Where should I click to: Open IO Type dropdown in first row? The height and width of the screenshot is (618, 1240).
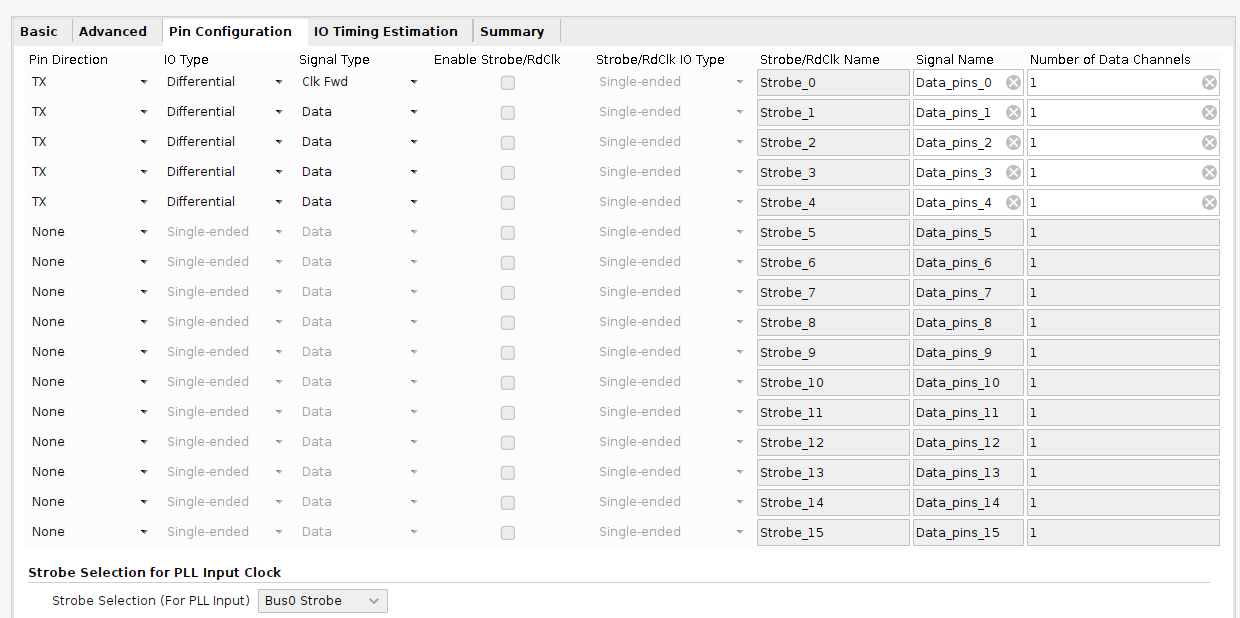224,82
